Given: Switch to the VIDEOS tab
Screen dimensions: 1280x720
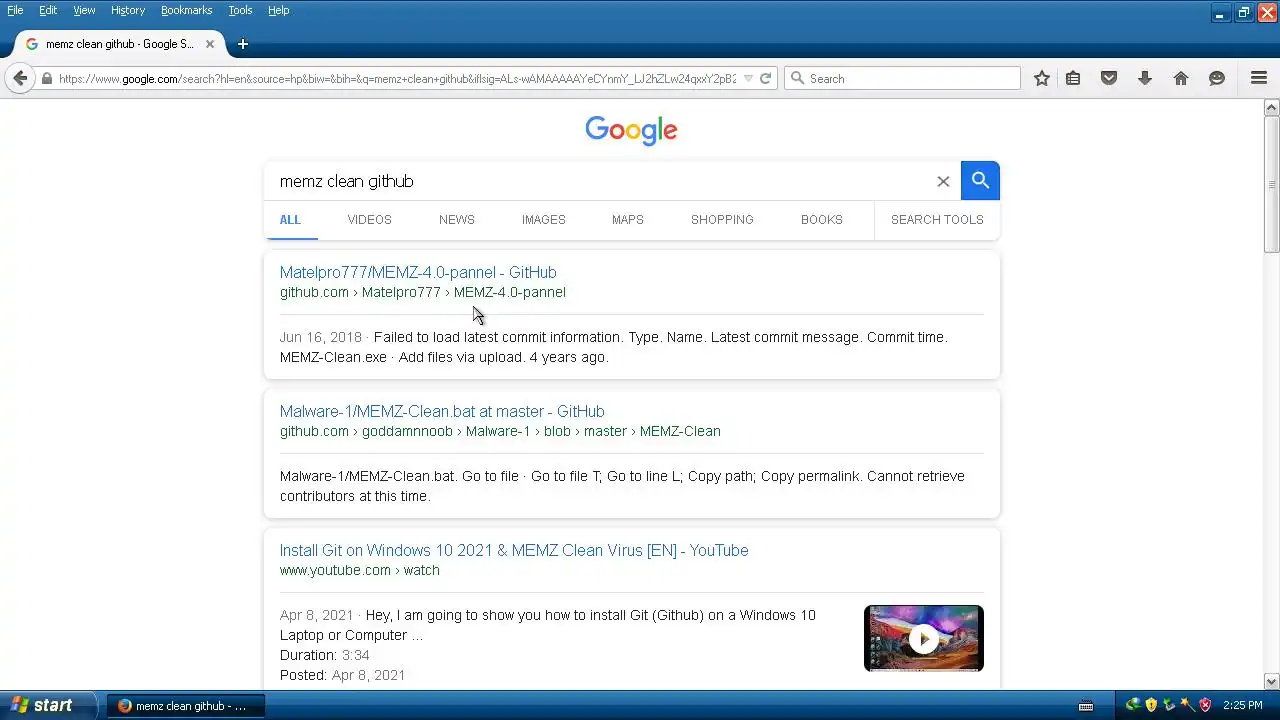Looking at the screenshot, I should pos(369,220).
